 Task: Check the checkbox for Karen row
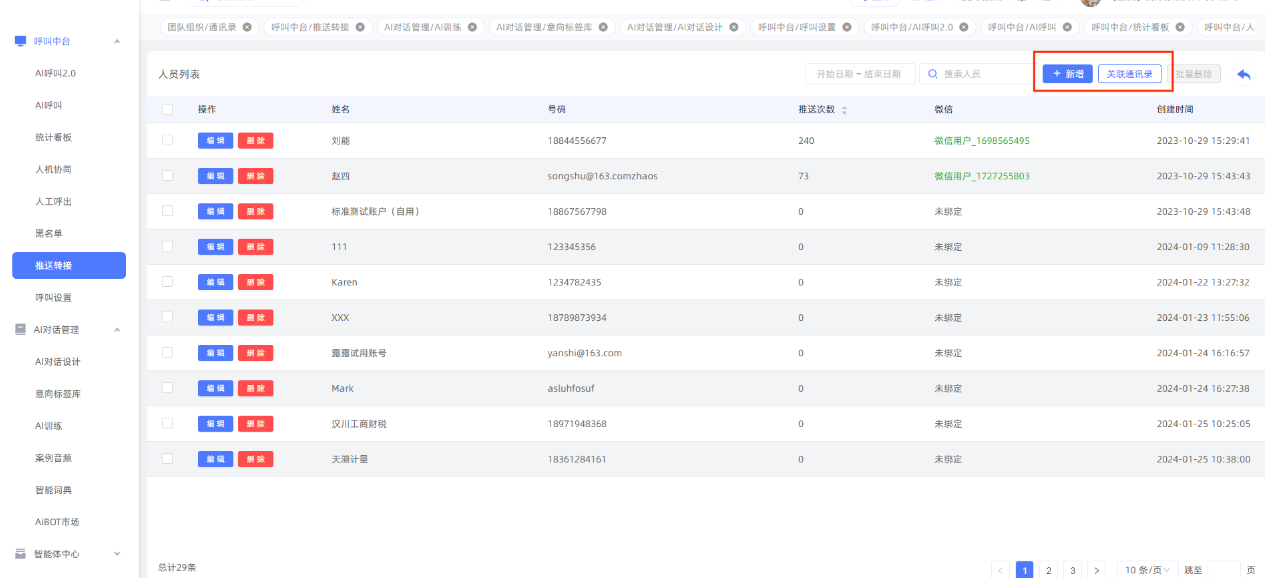click(x=167, y=282)
